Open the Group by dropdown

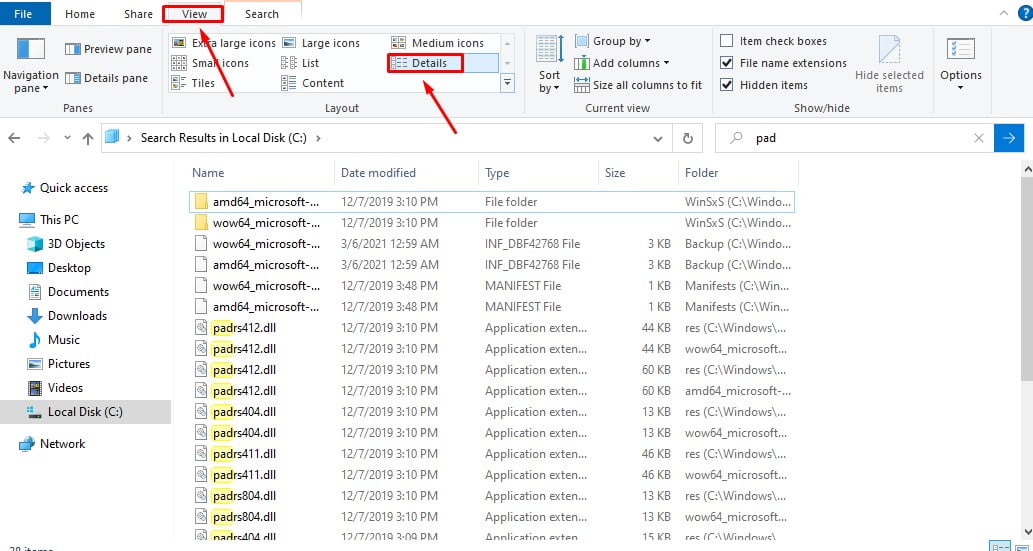[613, 42]
